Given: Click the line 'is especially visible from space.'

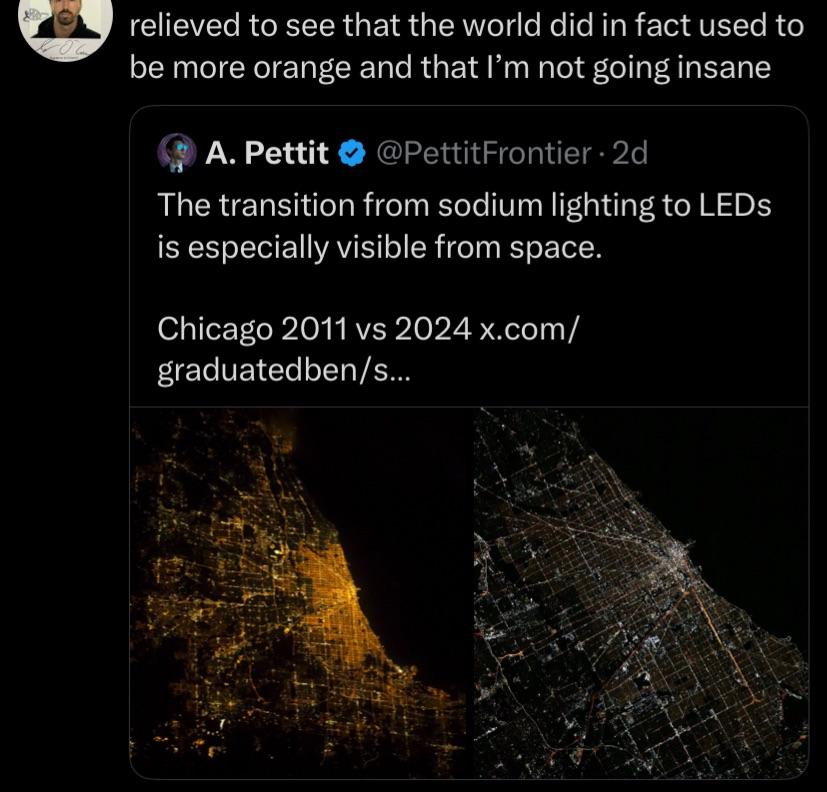Looking at the screenshot, I should [x=380, y=245].
